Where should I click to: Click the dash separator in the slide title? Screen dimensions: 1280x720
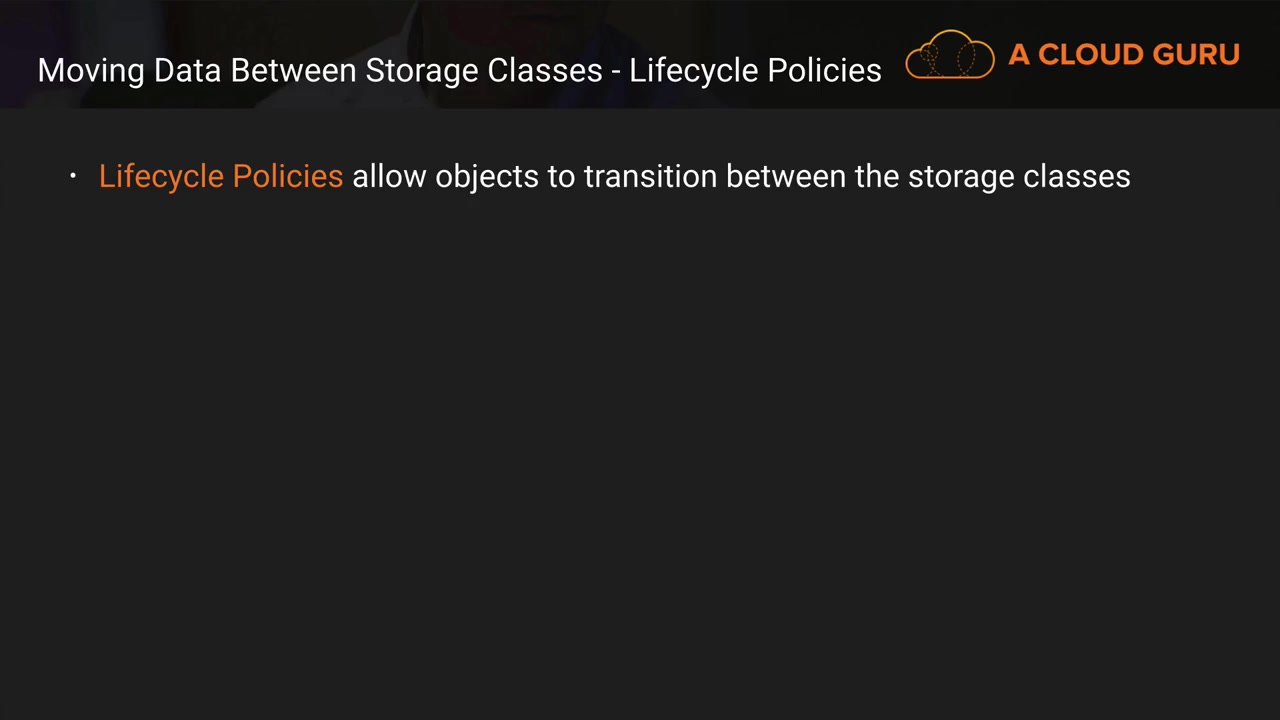(616, 72)
